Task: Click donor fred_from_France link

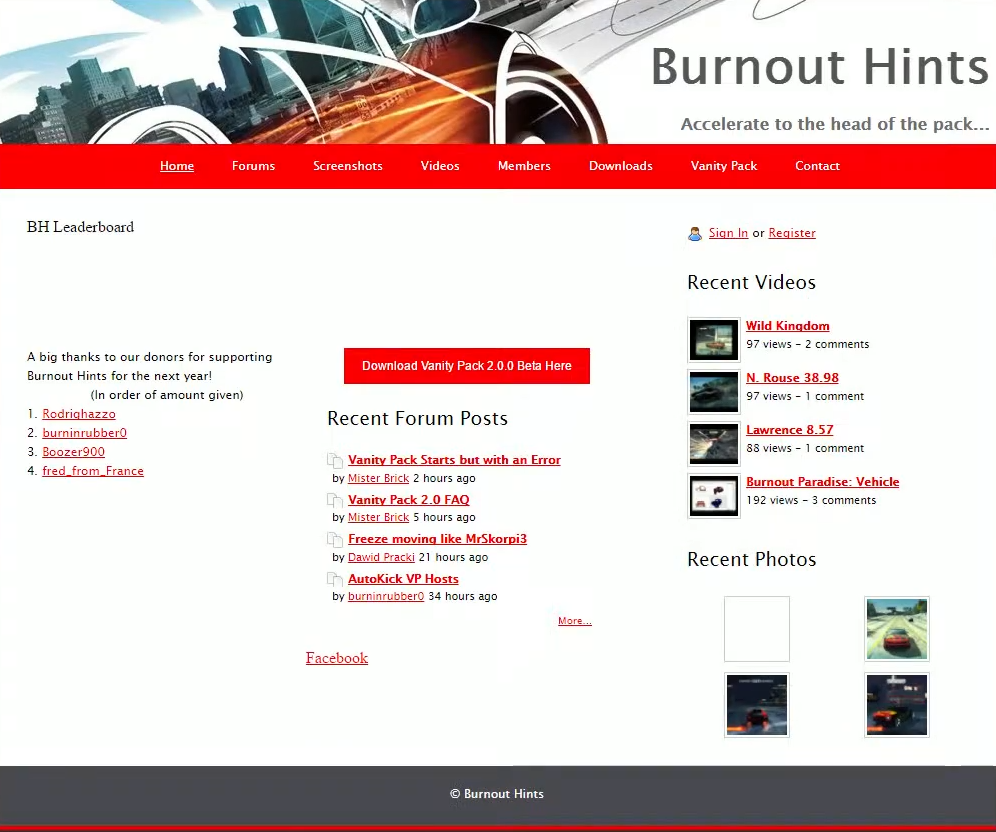Action: click(x=93, y=471)
